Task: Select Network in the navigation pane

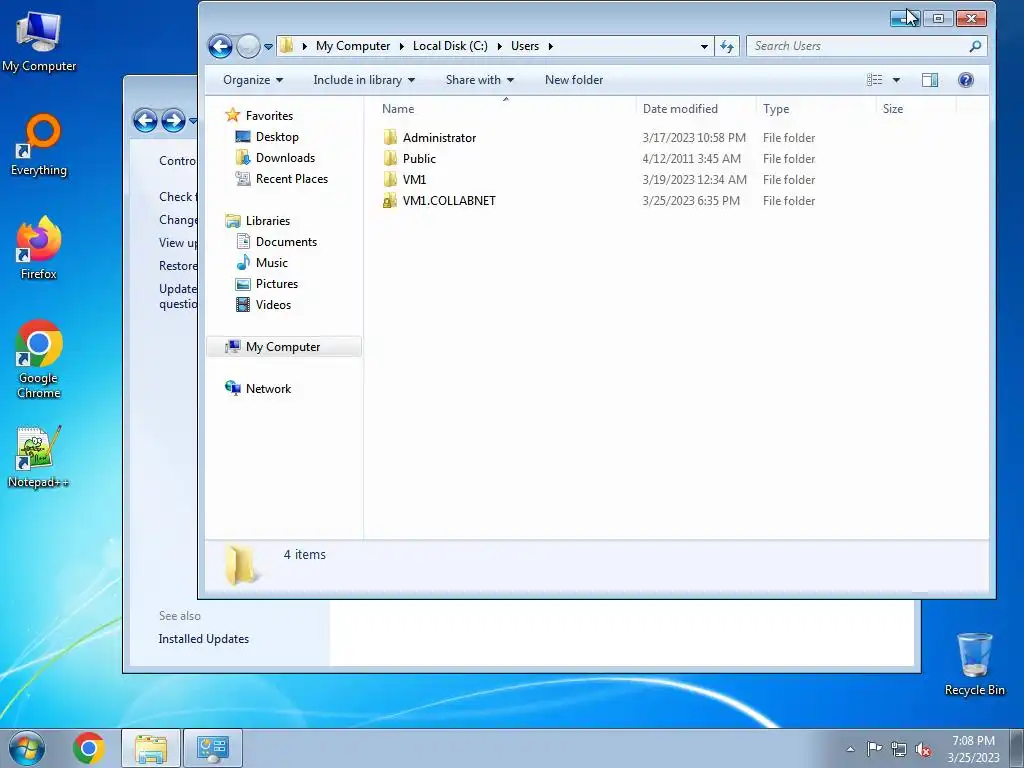Action: coord(268,389)
